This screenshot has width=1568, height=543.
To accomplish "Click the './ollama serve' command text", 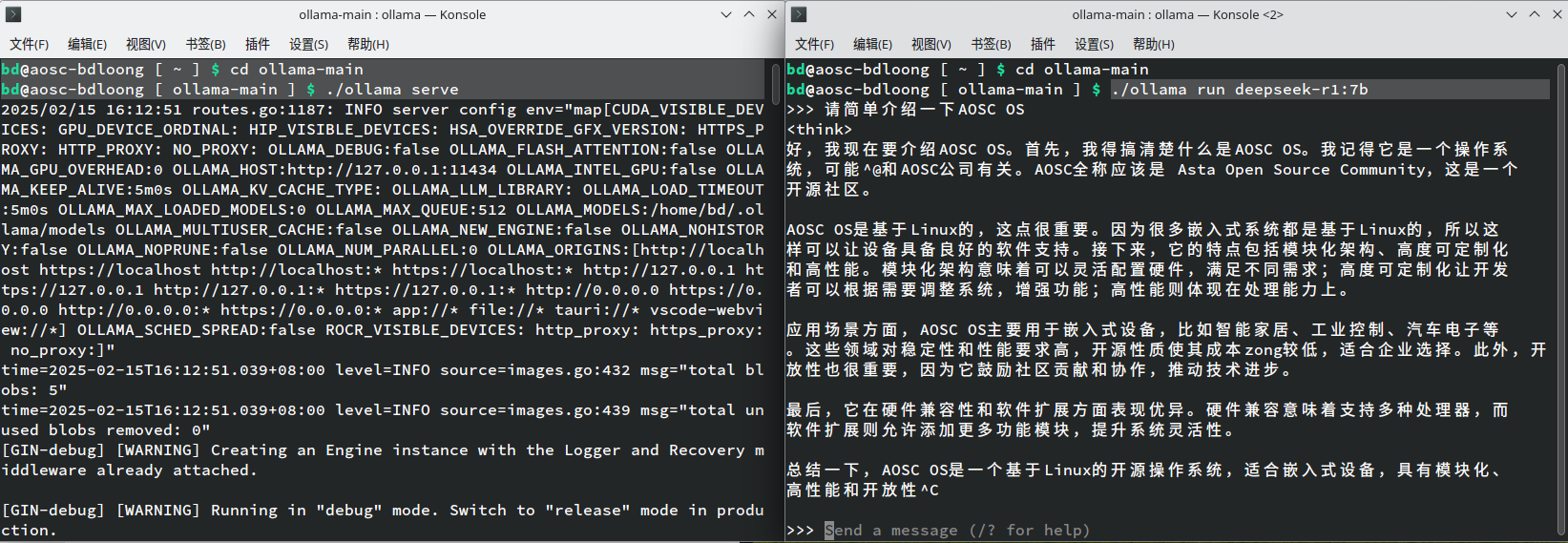I will [392, 90].
